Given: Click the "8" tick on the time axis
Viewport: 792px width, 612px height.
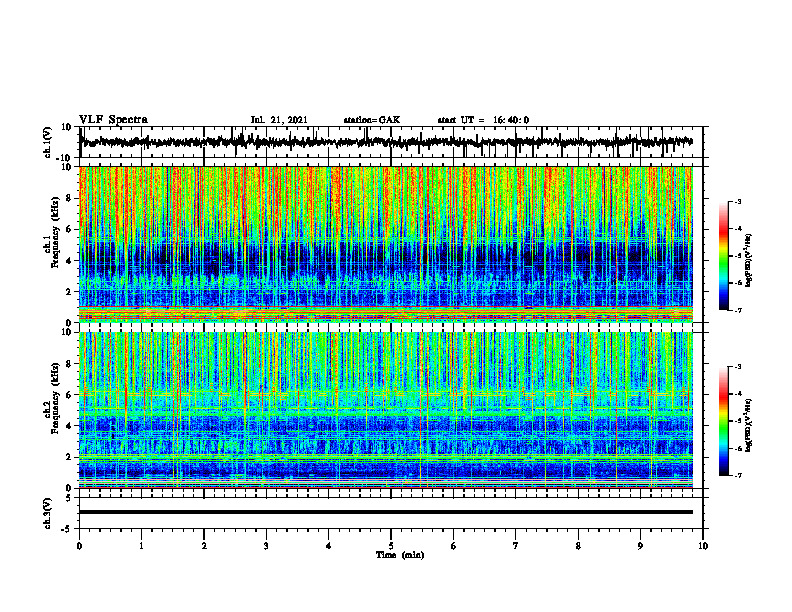Looking at the screenshot, I should 578,546.
